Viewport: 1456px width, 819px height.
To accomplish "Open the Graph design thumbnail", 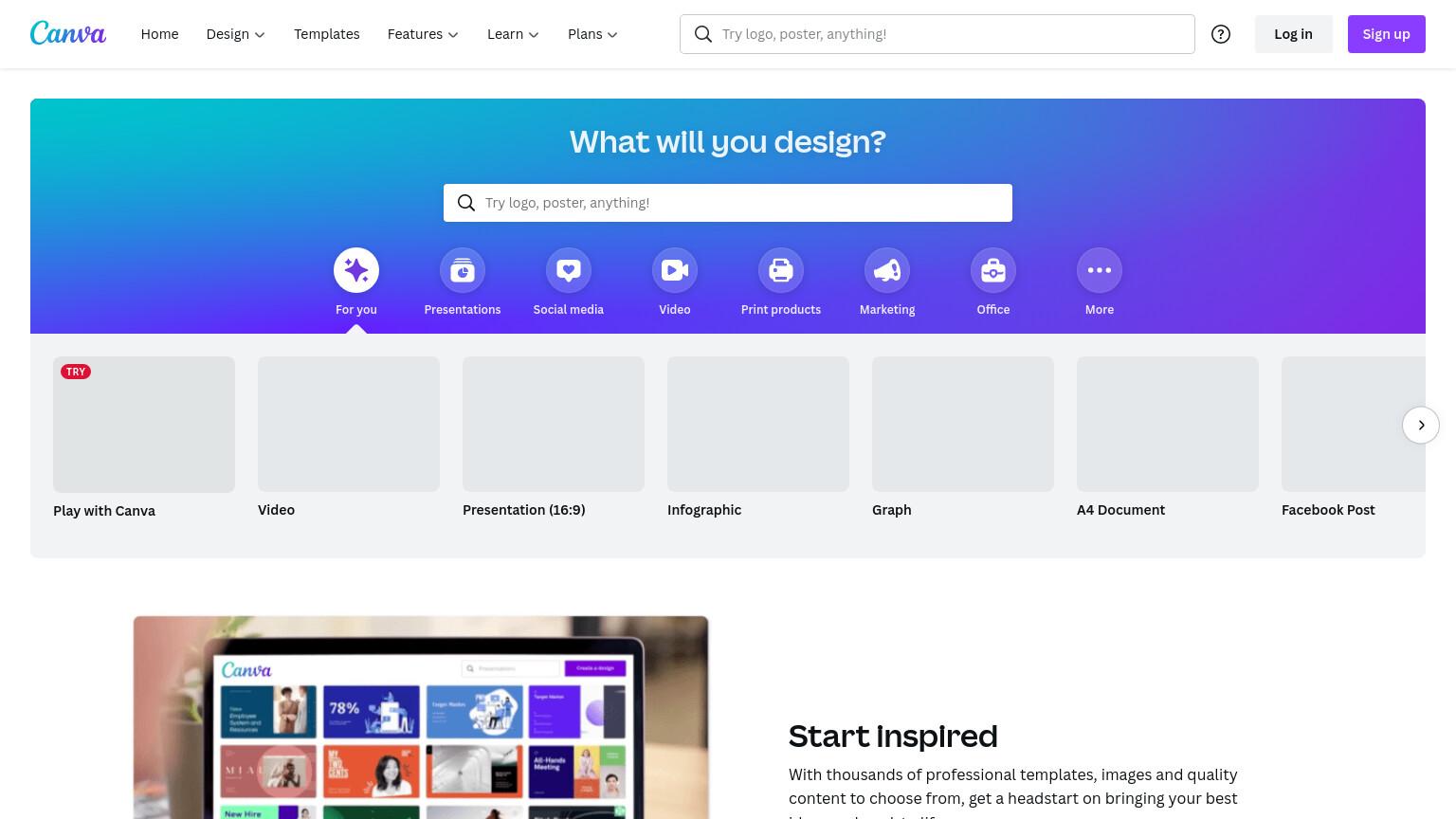I will (963, 424).
